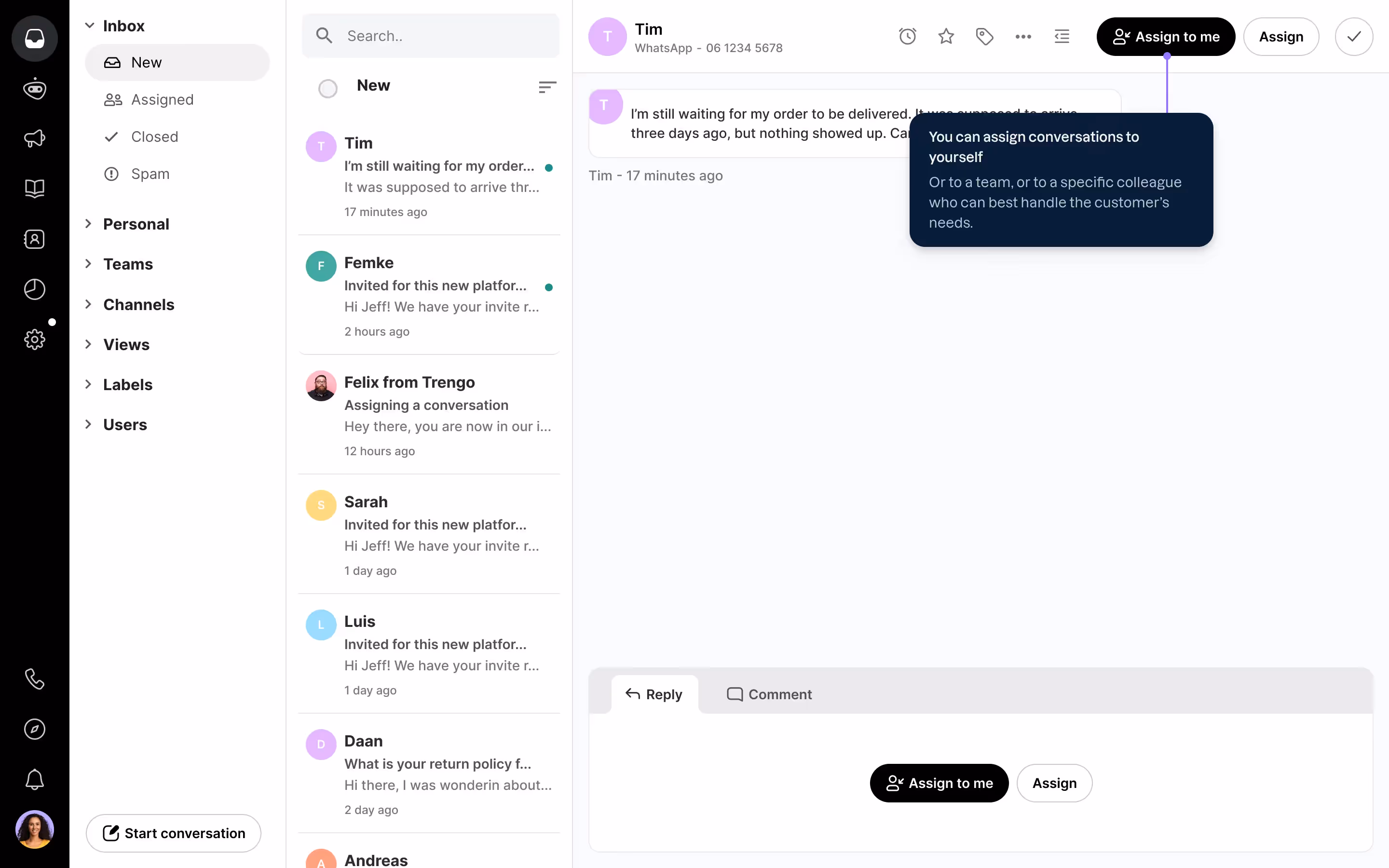Open the settings gear icon
This screenshot has height=868, width=1389.
point(34,339)
